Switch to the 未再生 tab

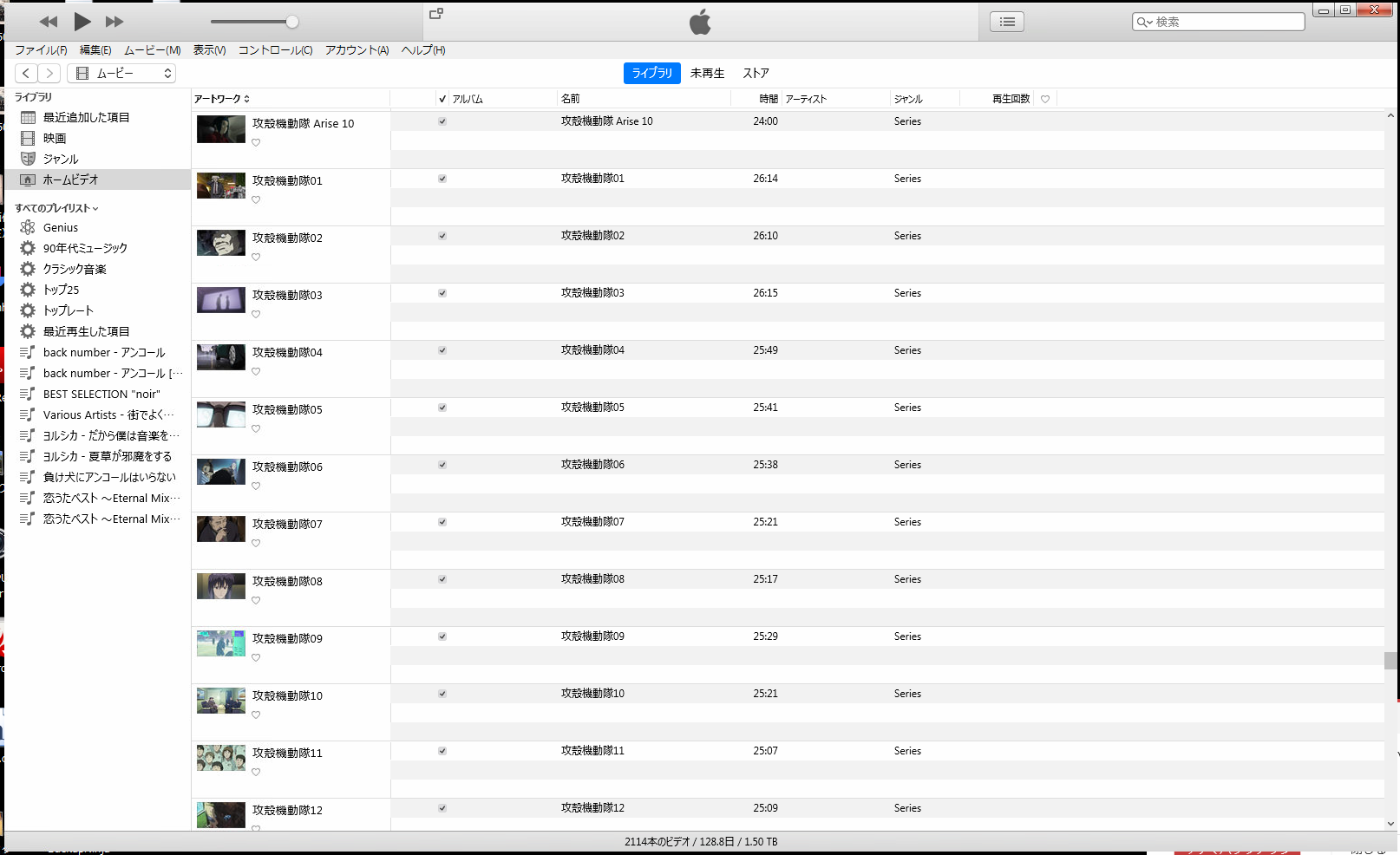(707, 74)
